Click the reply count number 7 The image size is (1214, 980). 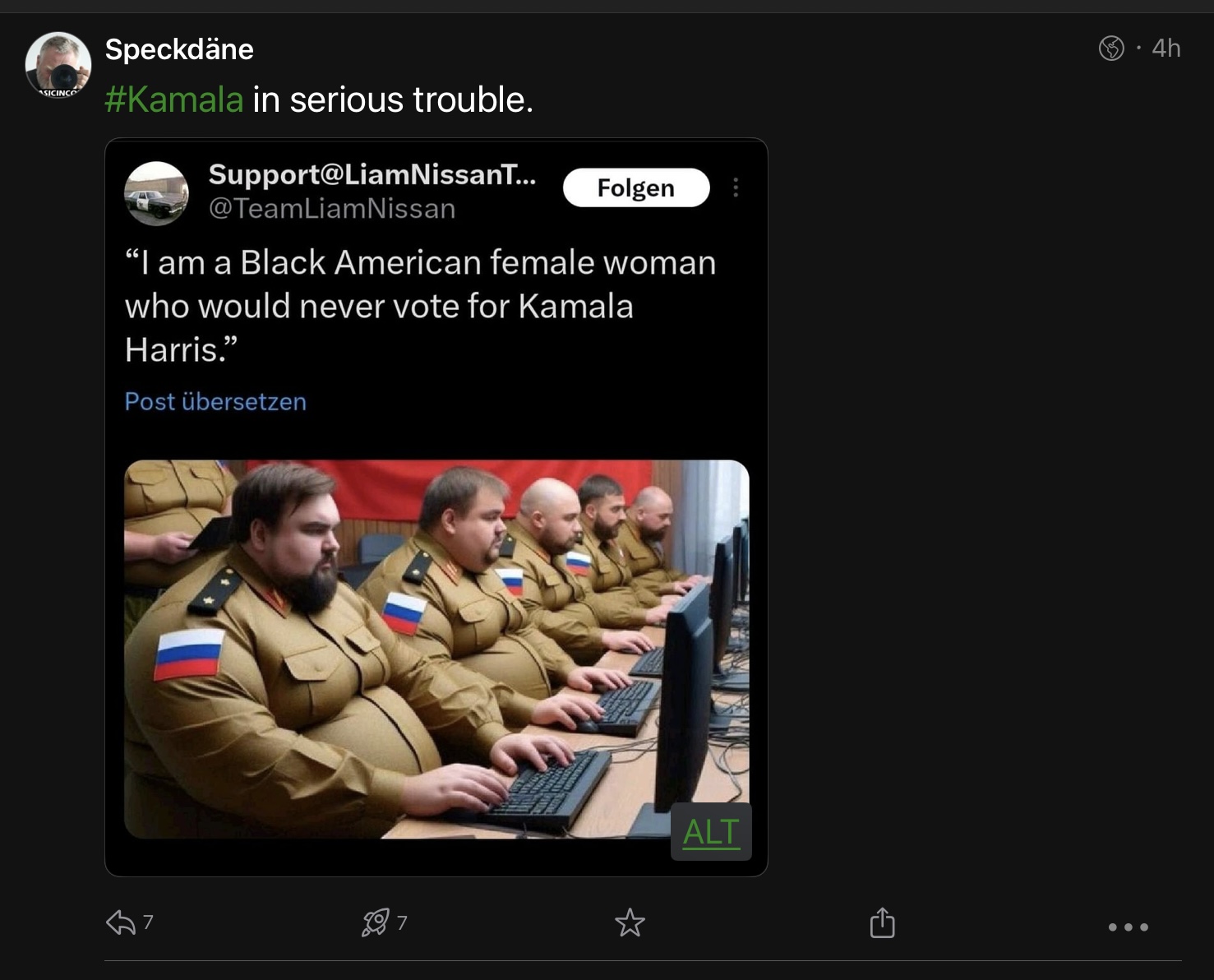tap(148, 922)
